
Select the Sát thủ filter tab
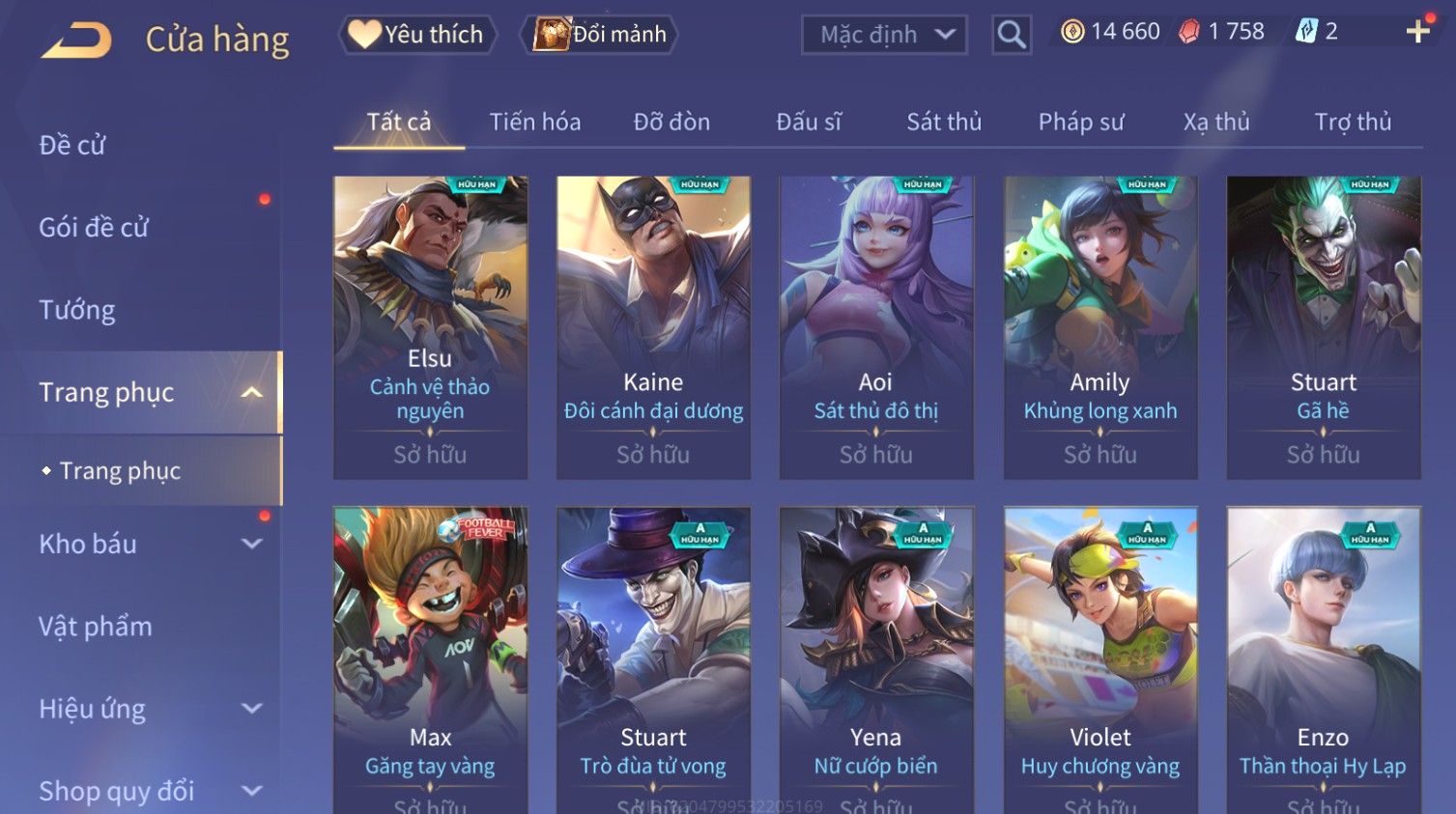tap(944, 122)
